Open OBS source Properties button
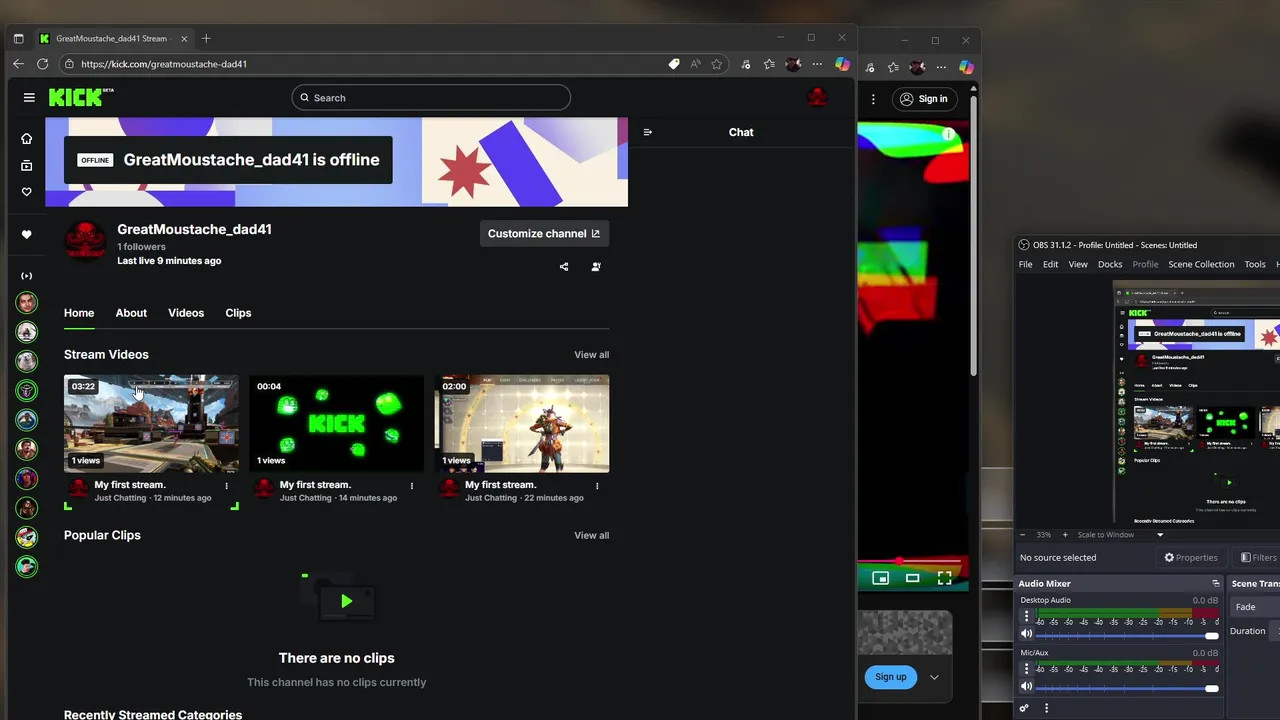Screen dimensions: 1280x720 1191,558
